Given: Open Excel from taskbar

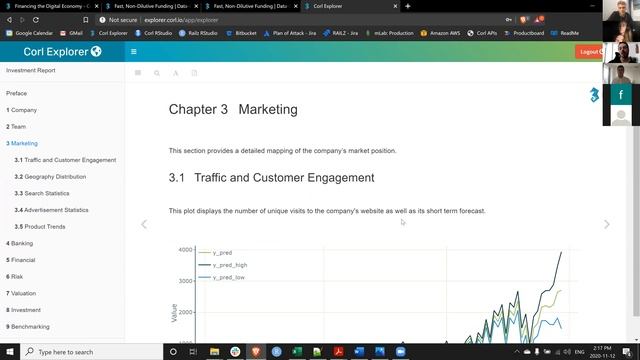Looking at the screenshot, I should (x=297, y=352).
